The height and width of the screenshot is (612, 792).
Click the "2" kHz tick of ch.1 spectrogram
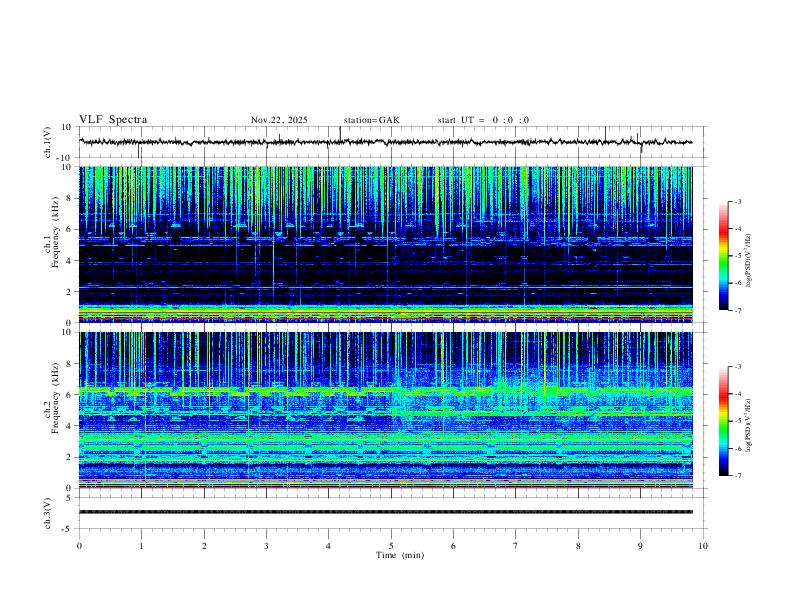pyautogui.click(x=71, y=291)
